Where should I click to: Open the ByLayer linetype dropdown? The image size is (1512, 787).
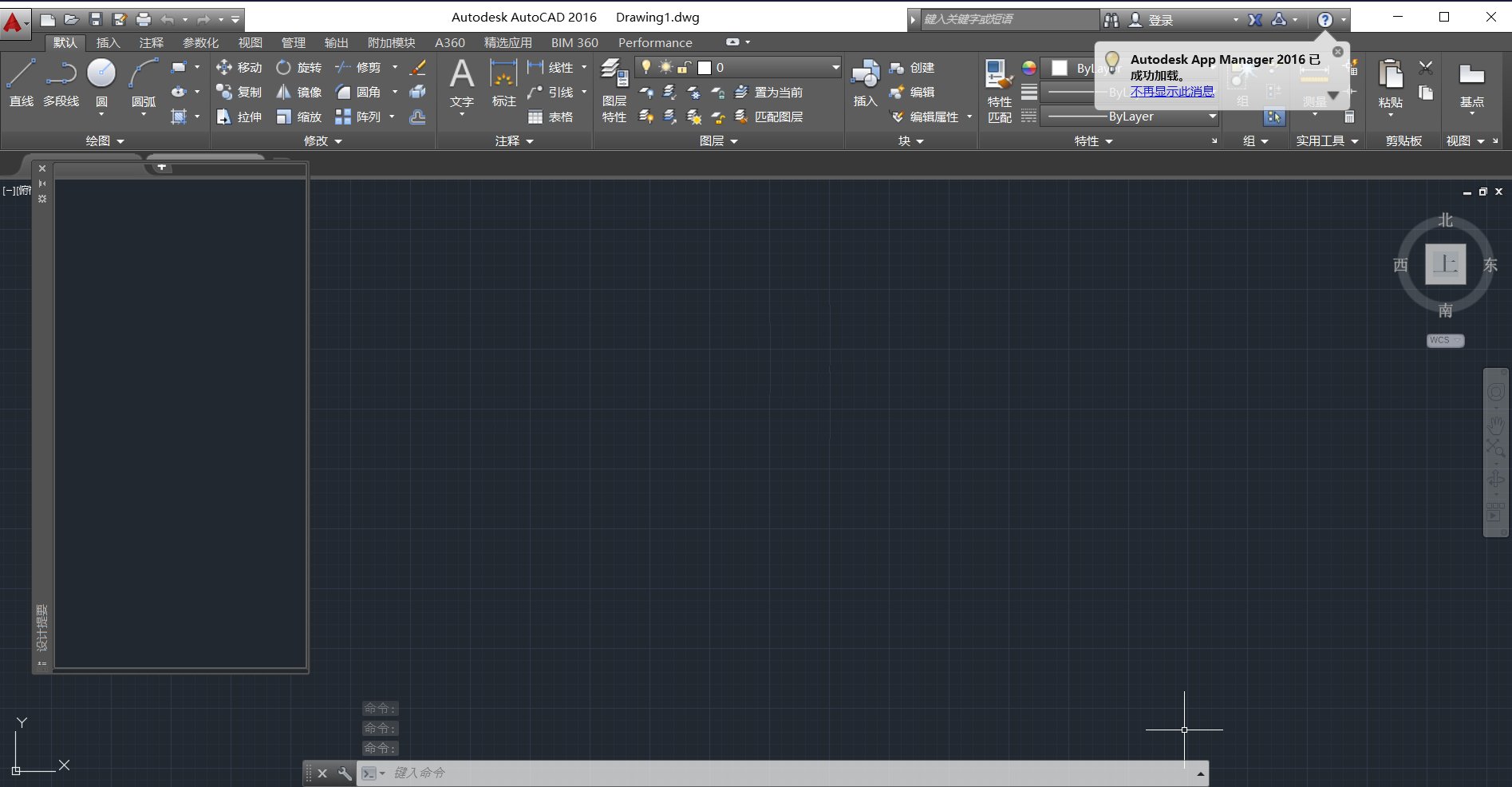click(x=1212, y=117)
